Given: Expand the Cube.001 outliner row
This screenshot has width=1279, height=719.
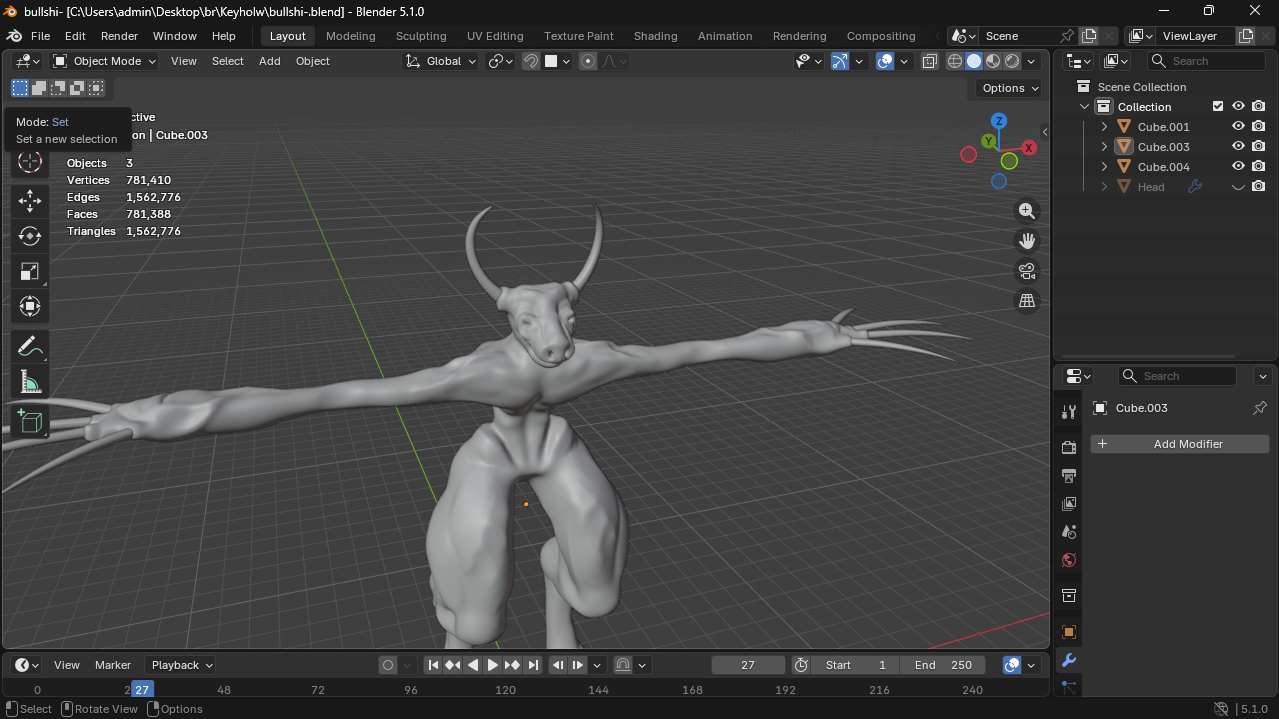Looking at the screenshot, I should [x=1104, y=127].
